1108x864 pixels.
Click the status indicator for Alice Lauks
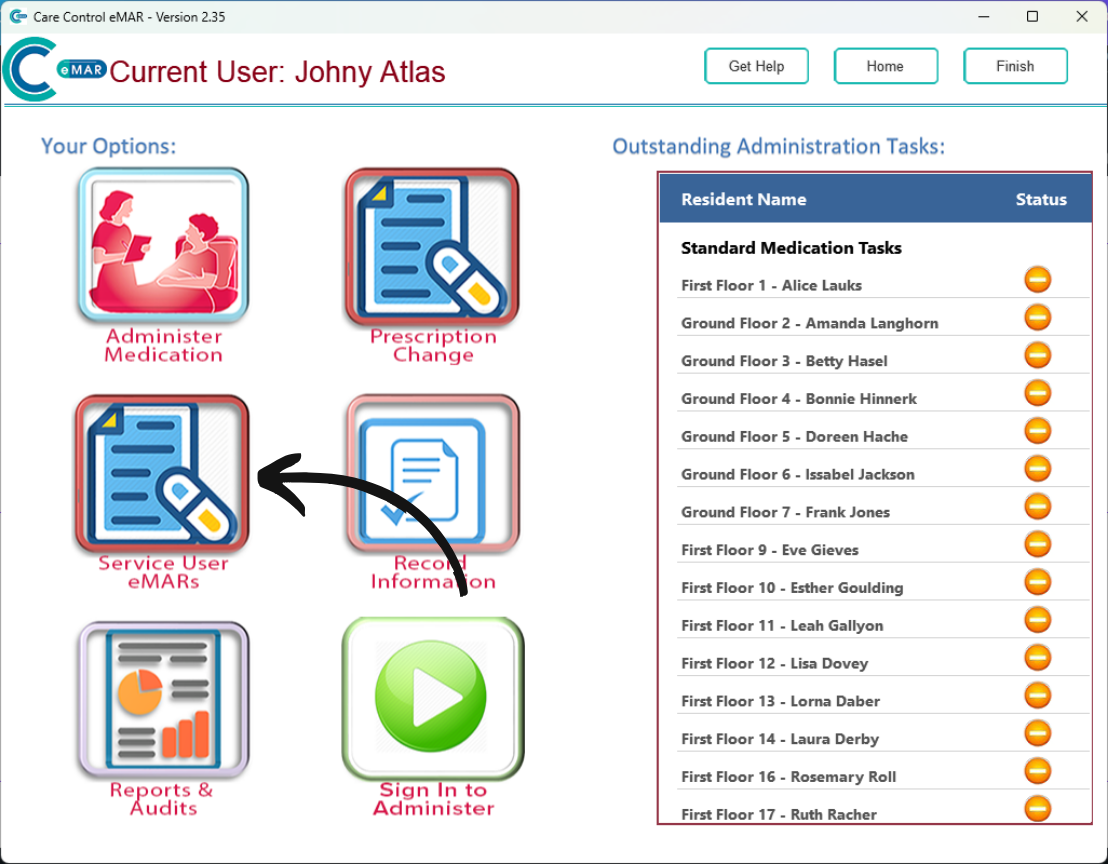click(1038, 279)
